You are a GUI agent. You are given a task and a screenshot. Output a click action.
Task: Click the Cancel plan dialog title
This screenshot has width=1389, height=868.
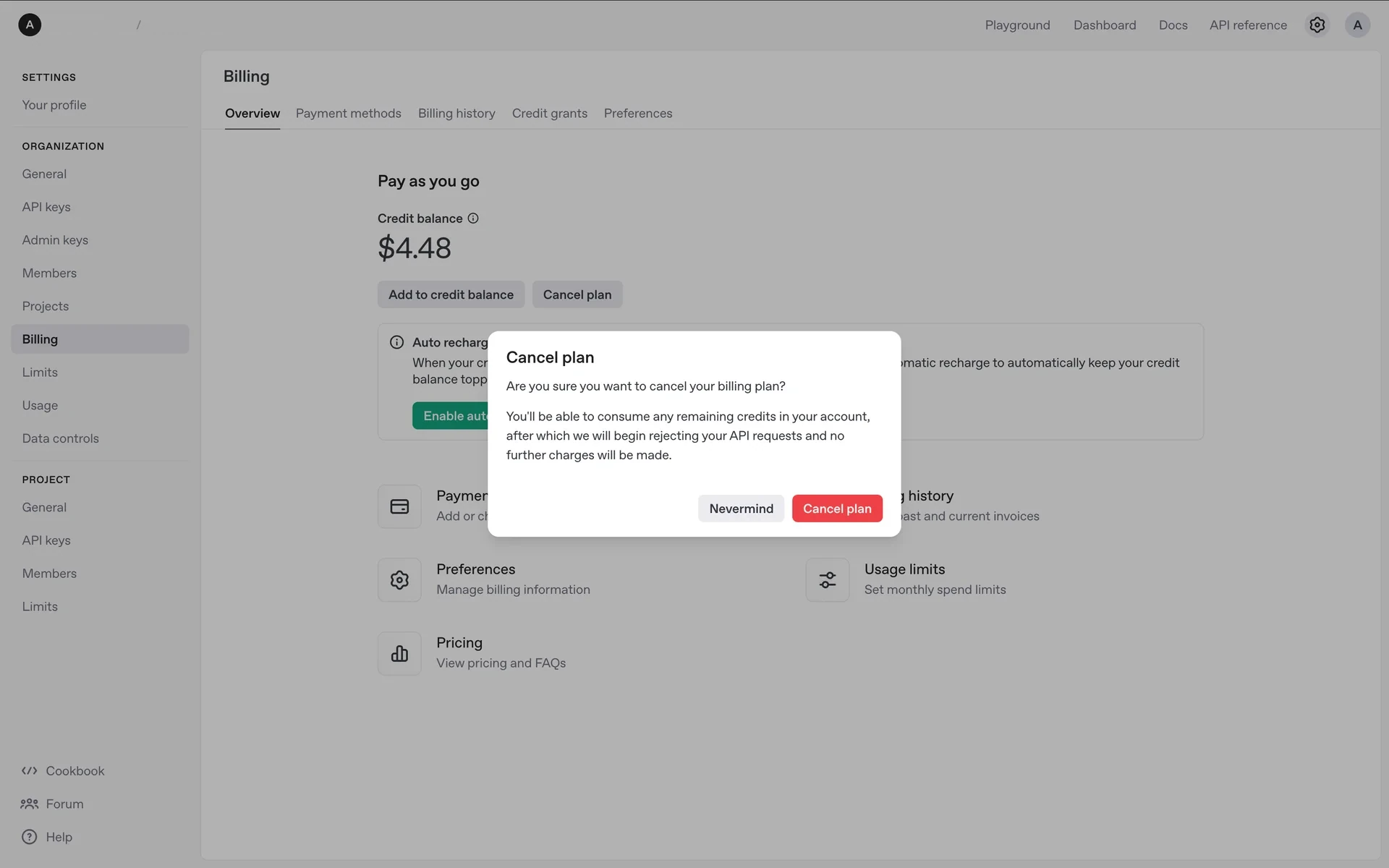tap(550, 357)
